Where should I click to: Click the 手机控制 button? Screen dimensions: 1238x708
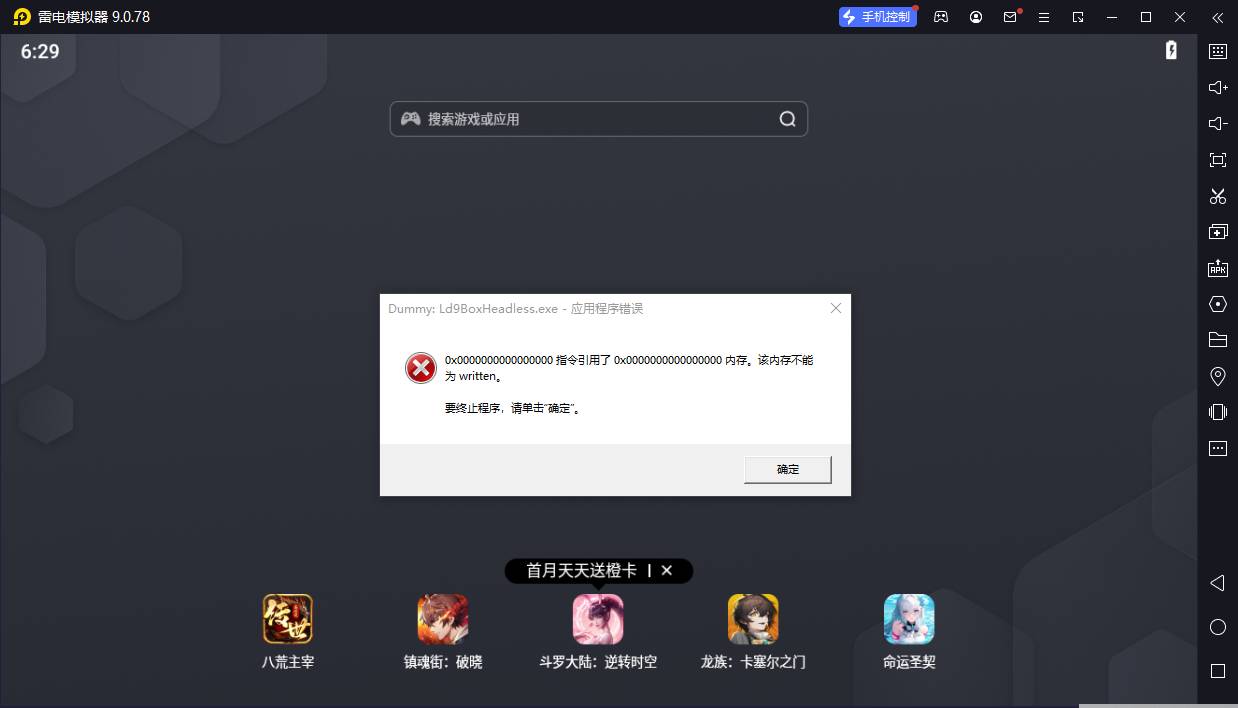pyautogui.click(x=878, y=17)
